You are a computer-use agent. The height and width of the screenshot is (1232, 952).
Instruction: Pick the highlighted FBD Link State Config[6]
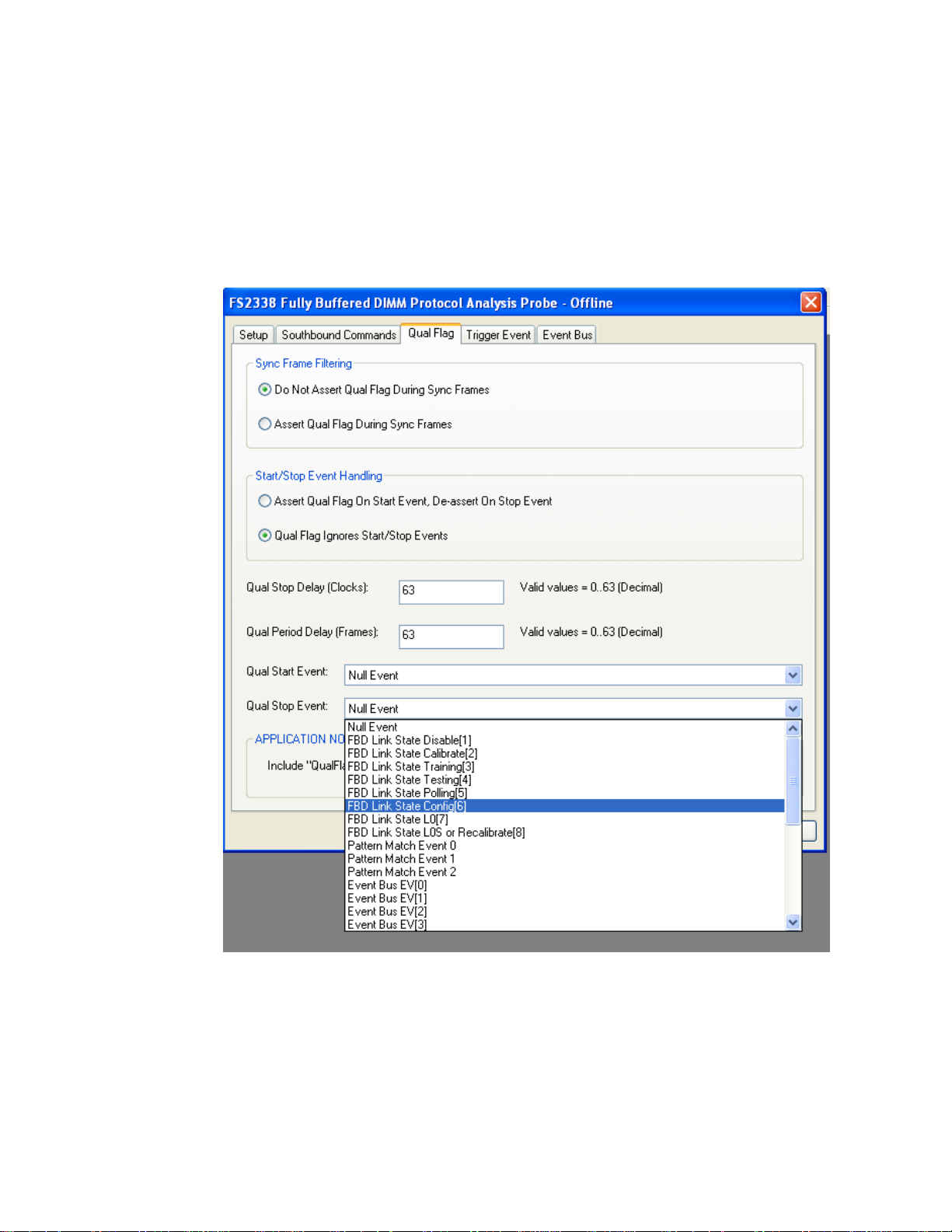tap(565, 806)
